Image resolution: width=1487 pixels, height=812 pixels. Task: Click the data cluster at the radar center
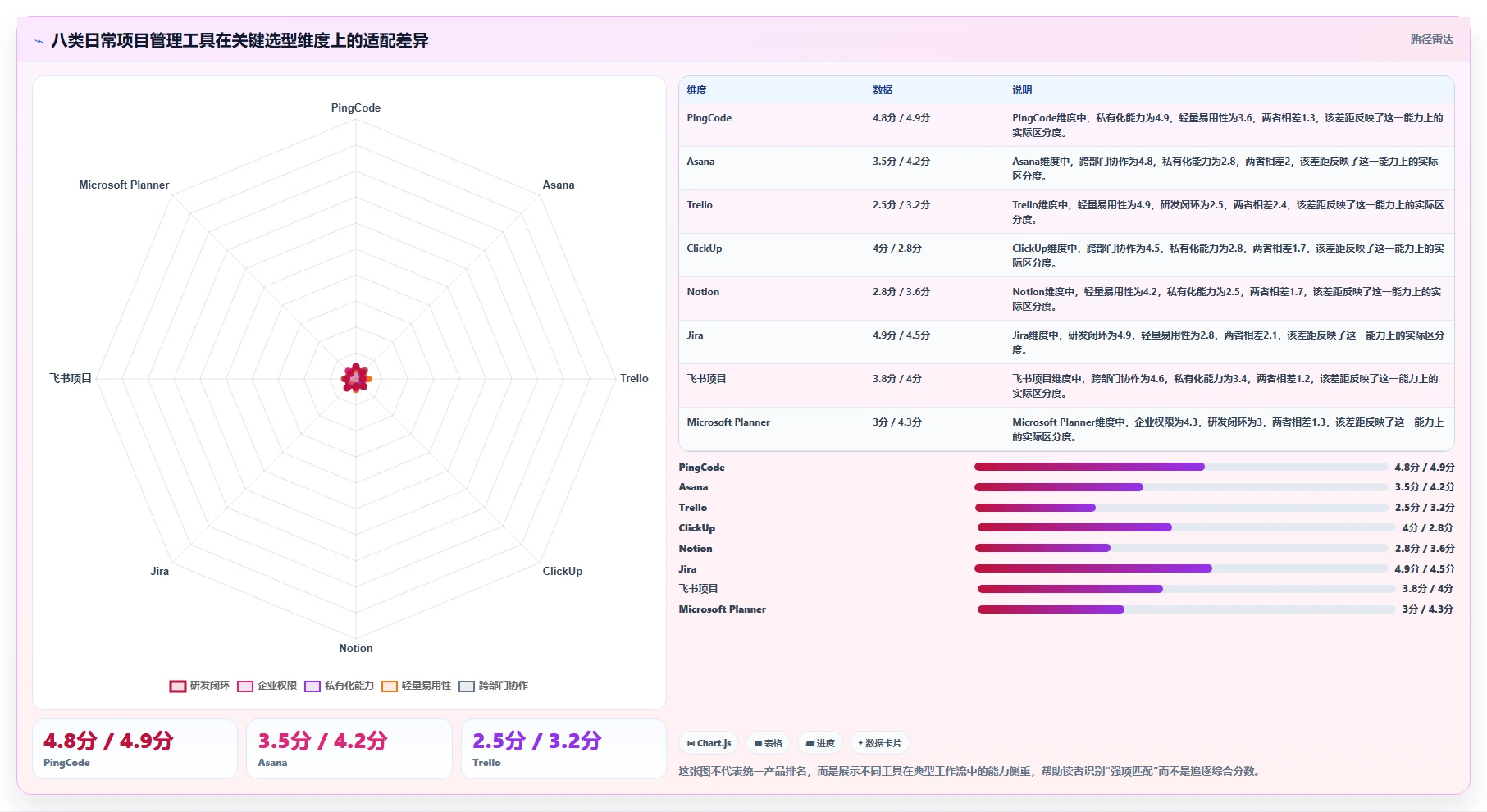tap(356, 378)
